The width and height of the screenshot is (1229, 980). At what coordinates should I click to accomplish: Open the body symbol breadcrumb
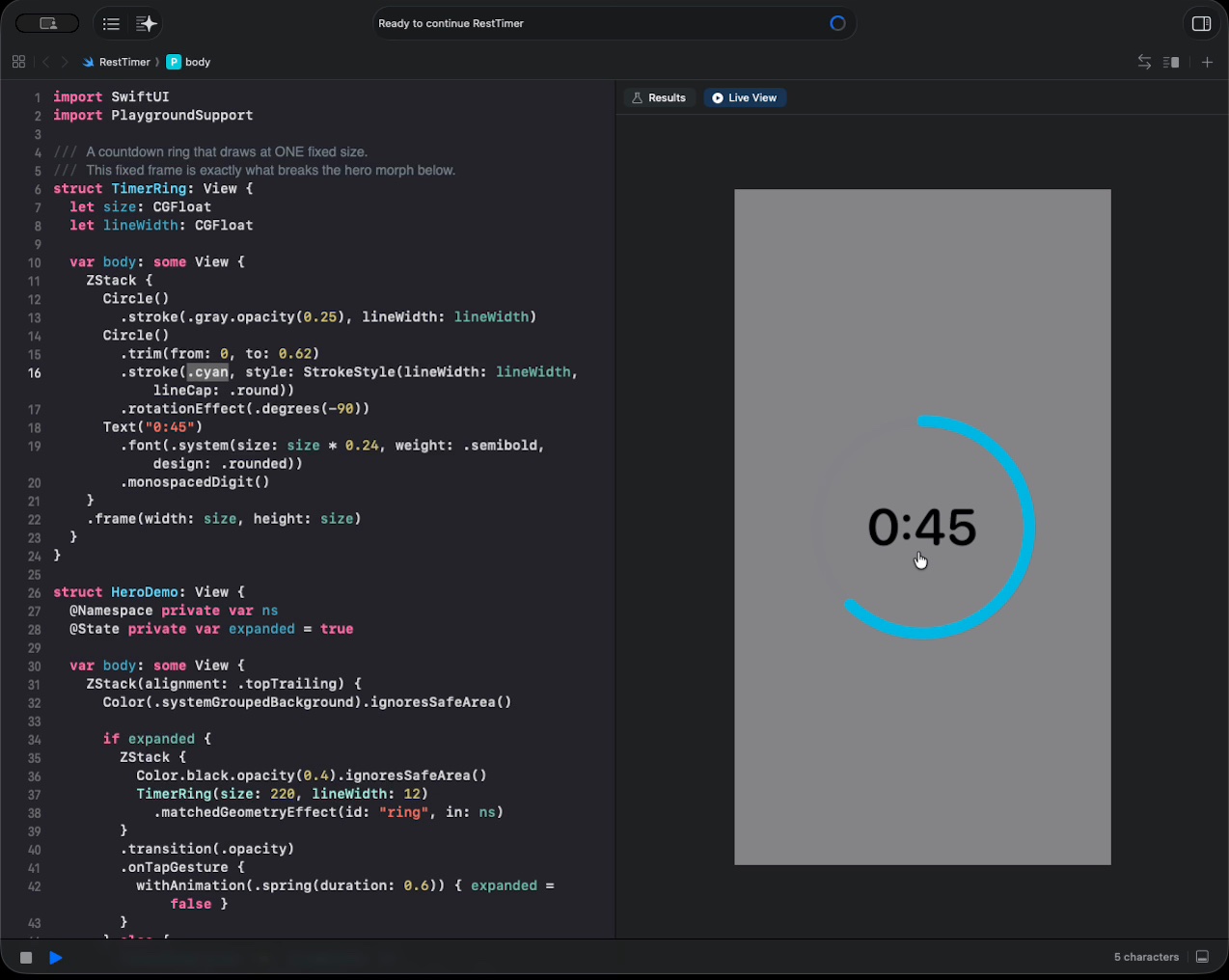pos(198,62)
